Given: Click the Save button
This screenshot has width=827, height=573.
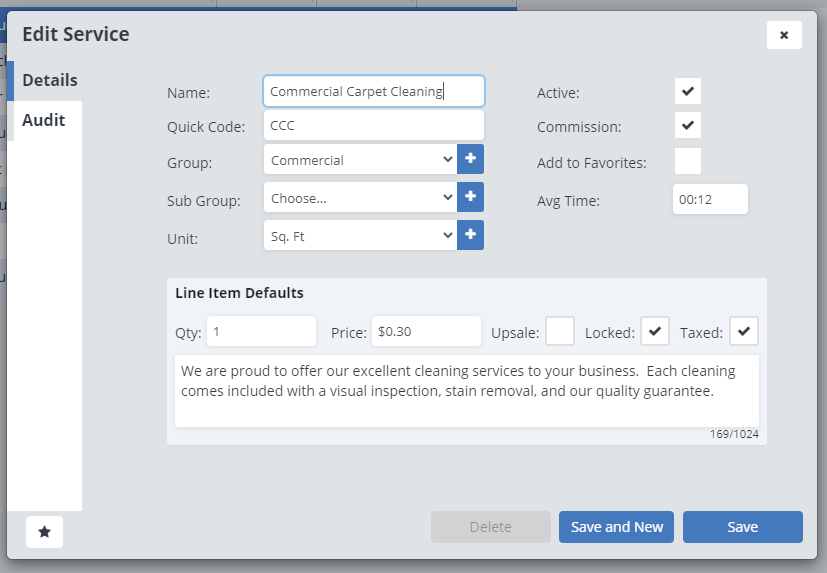Looking at the screenshot, I should (743, 527).
